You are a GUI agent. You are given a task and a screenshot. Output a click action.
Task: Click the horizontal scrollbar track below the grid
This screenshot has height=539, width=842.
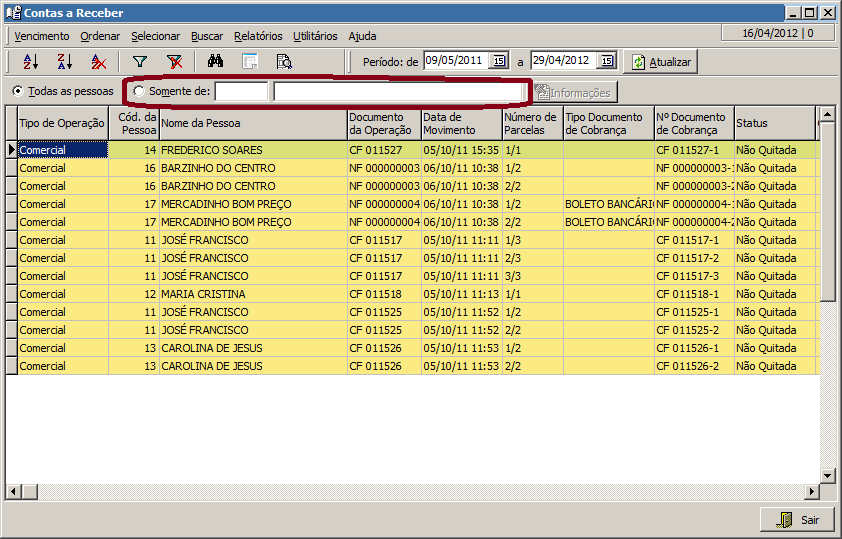(x=400, y=491)
